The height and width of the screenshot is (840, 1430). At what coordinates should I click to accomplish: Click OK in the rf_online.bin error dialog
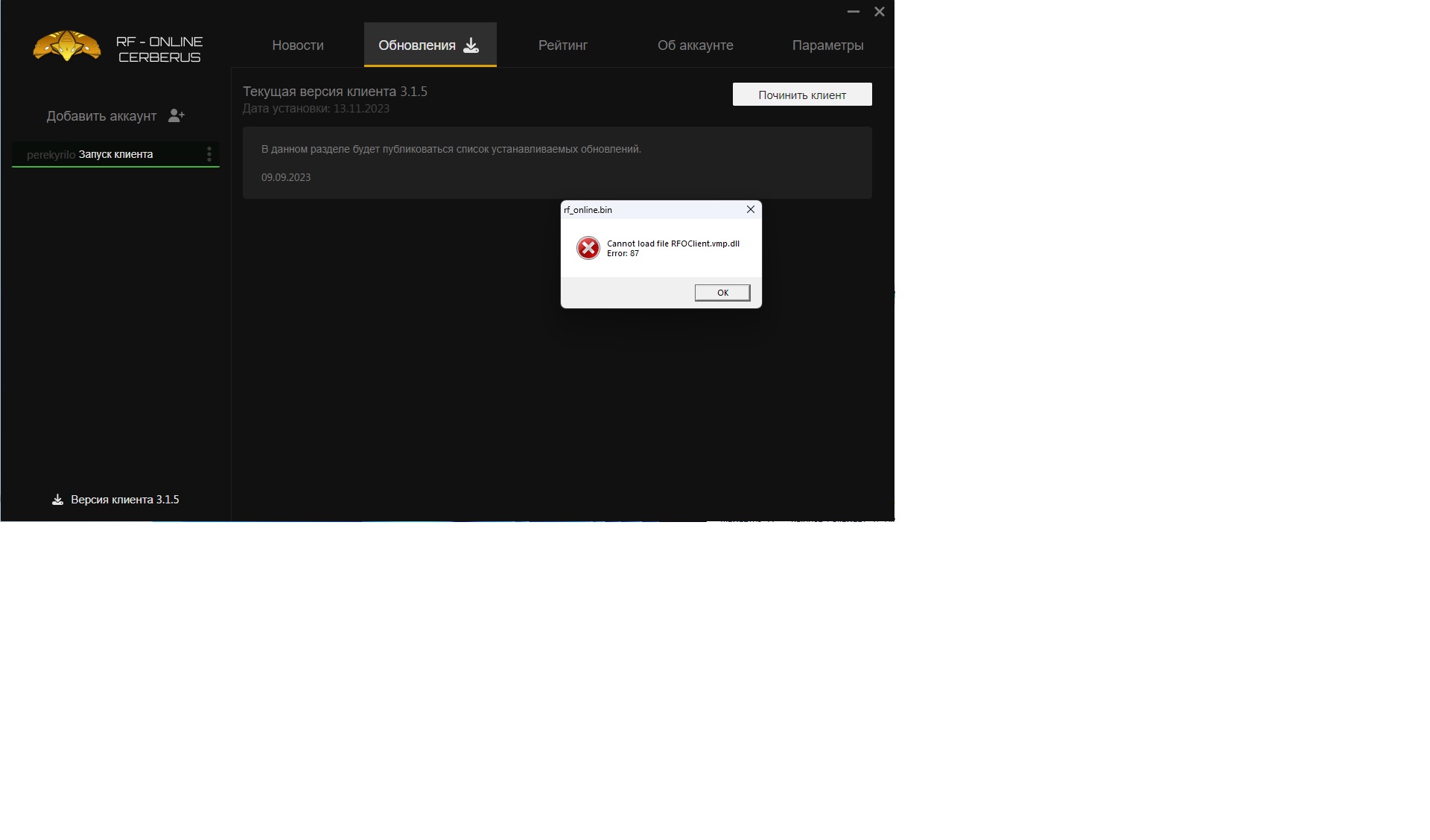pyautogui.click(x=722, y=293)
